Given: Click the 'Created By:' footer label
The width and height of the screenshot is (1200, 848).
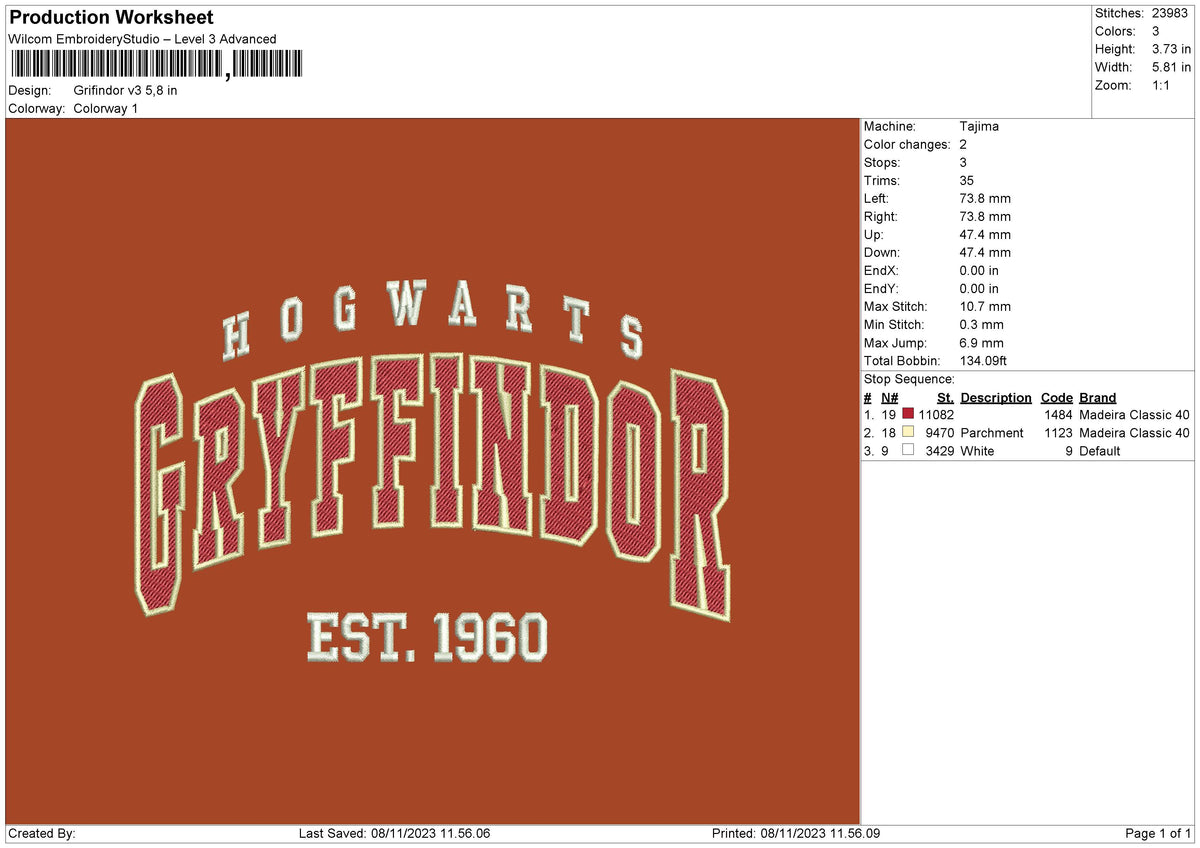Looking at the screenshot, I should (41, 833).
